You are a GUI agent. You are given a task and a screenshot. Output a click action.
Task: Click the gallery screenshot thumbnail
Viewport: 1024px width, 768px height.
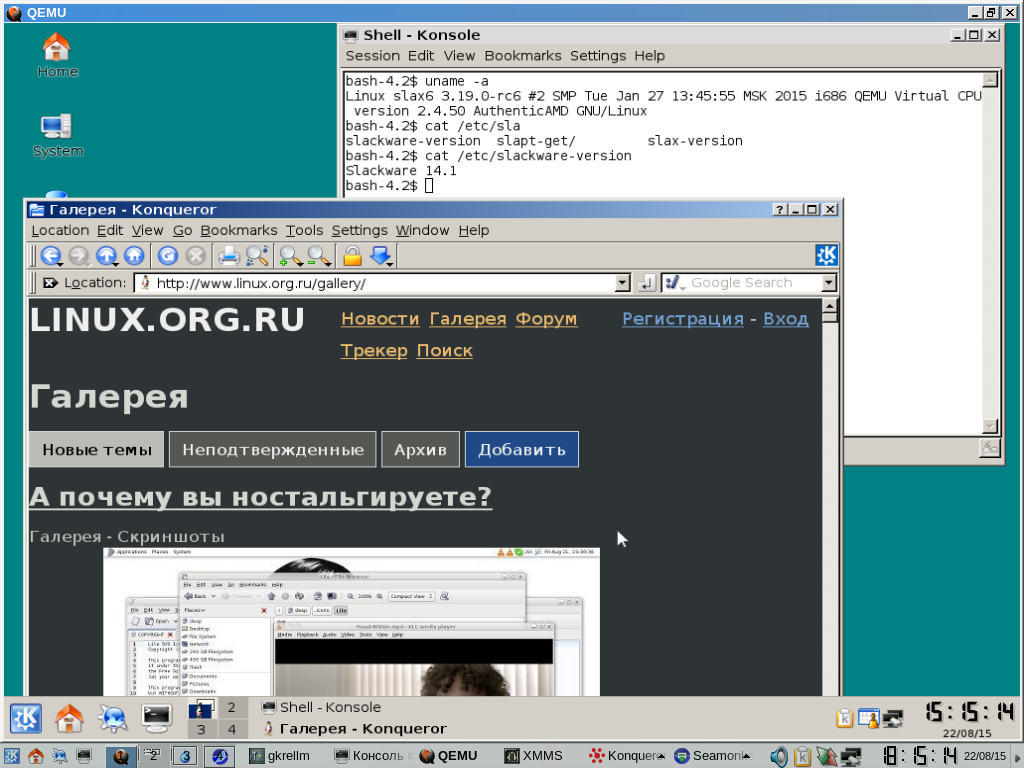351,622
